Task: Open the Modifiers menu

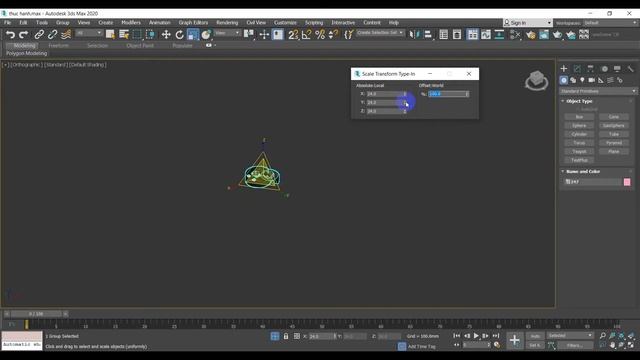Action: pos(131,22)
